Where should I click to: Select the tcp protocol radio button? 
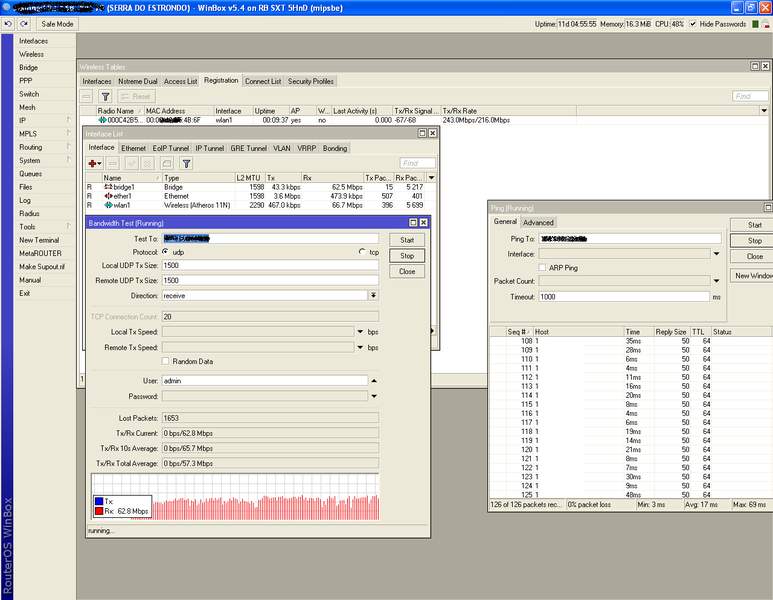tap(362, 253)
